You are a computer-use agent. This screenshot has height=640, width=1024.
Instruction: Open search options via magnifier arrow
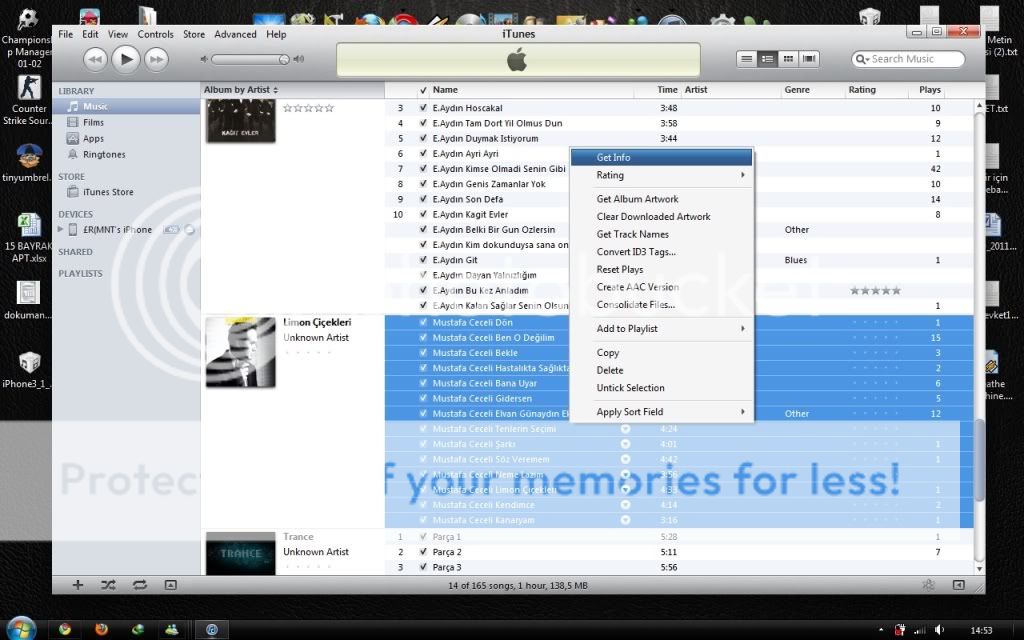coord(863,59)
